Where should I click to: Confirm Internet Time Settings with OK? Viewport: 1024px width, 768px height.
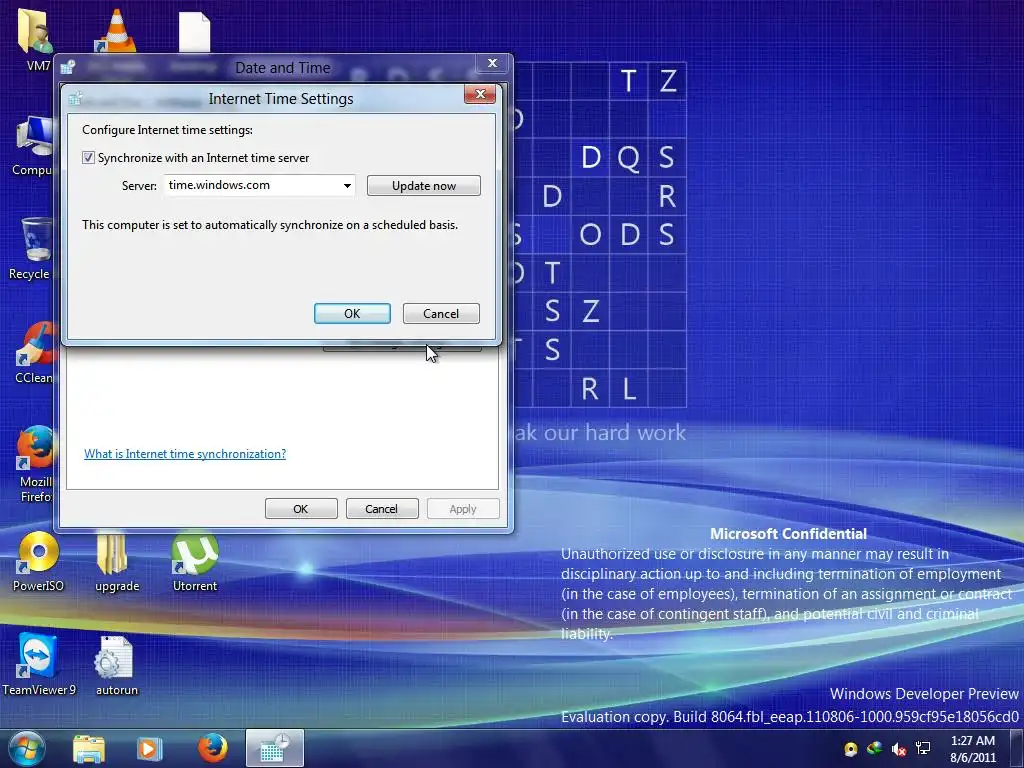click(352, 313)
